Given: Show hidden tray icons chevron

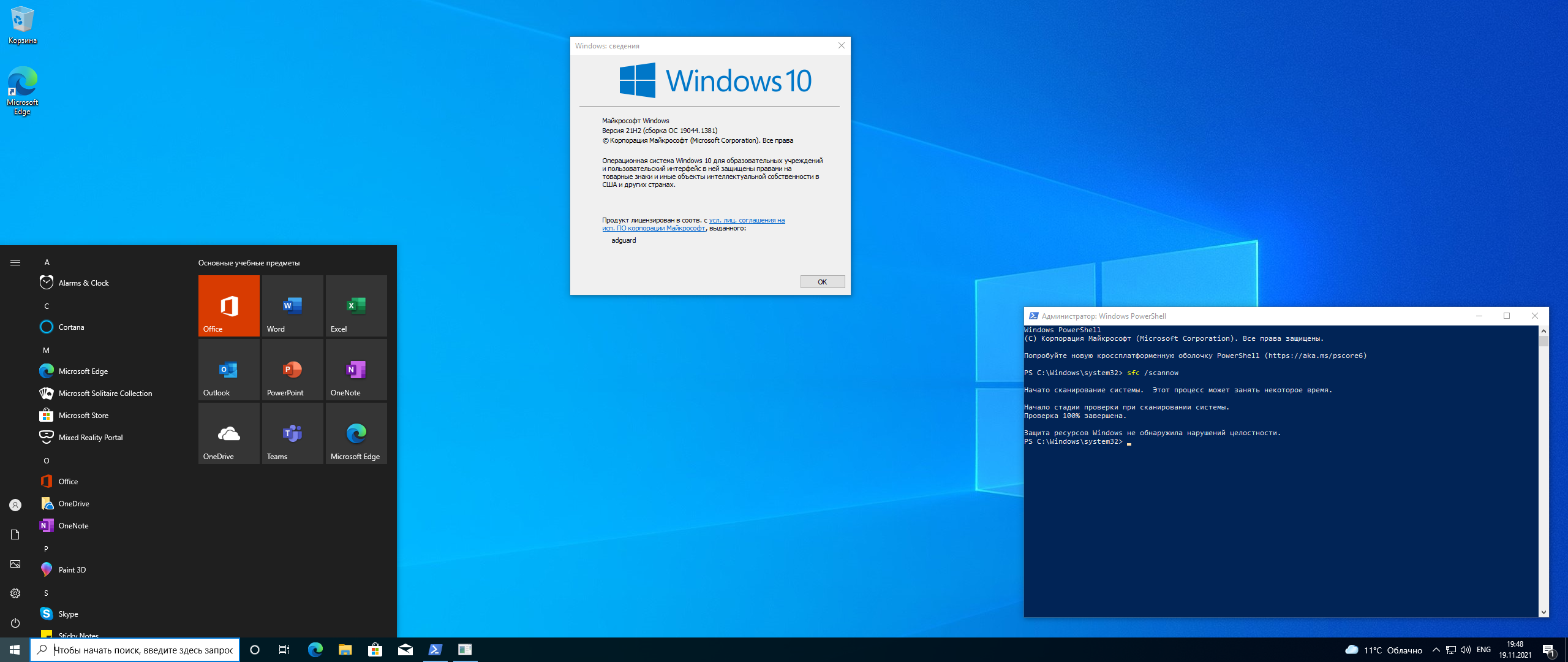Looking at the screenshot, I should [x=1436, y=650].
